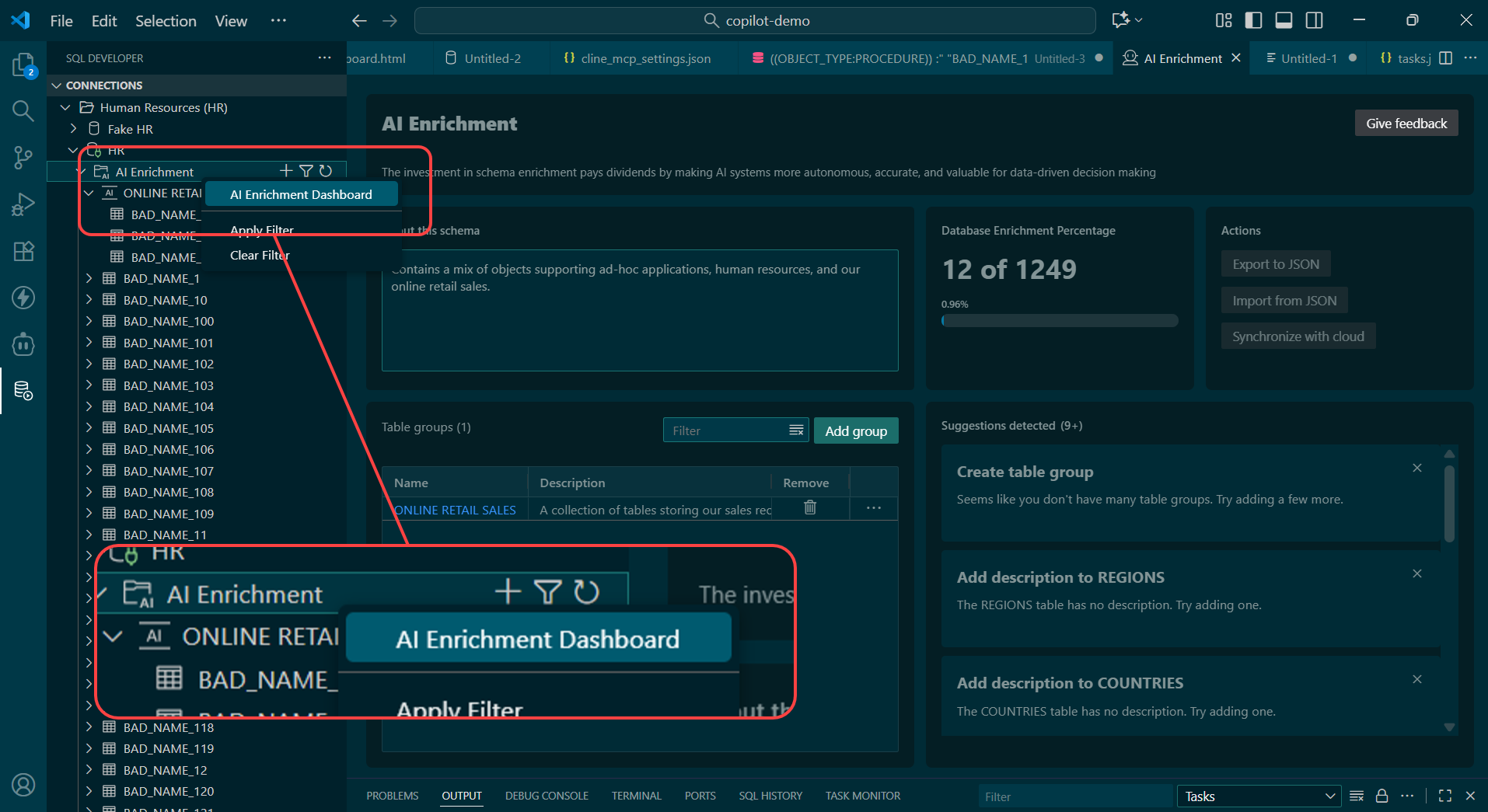The image size is (1488, 812).
Task: Toggle the secondary side bar
Action: pyautogui.click(x=1314, y=20)
